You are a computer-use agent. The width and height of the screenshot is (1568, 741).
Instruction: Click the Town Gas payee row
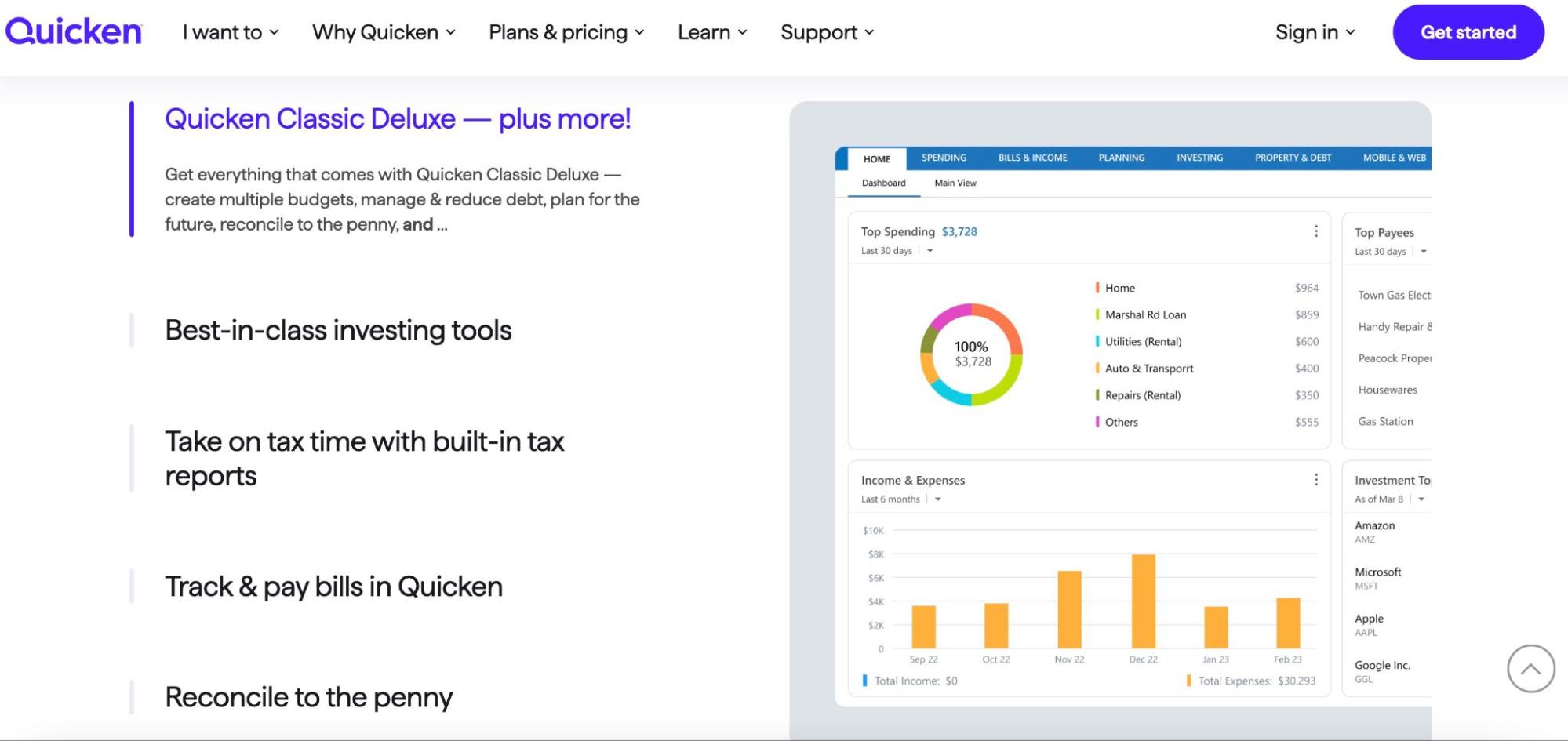point(1394,295)
